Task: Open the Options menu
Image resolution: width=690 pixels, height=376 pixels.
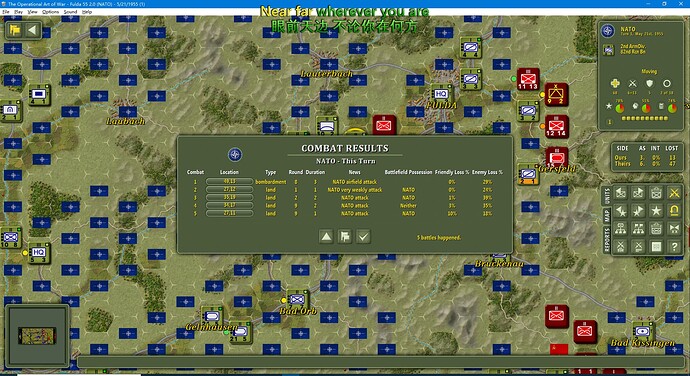Action: pos(51,12)
